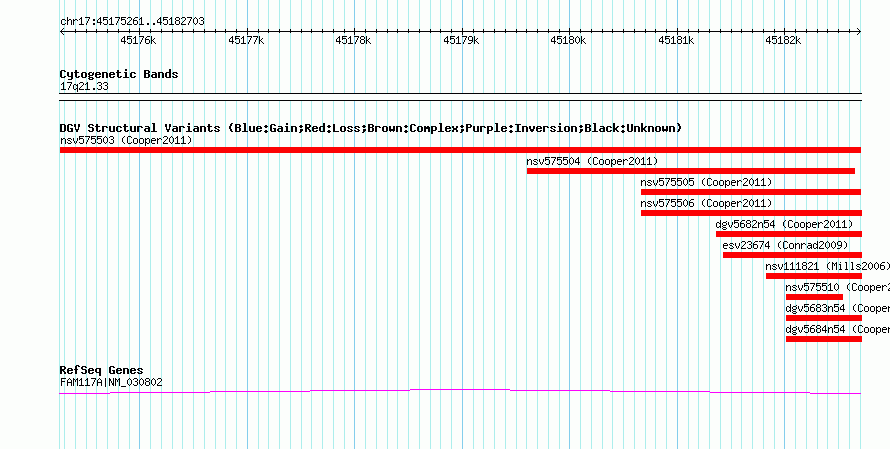This screenshot has width=890, height=449.
Task: Click the 45181k ruler mark
Action: pyautogui.click(x=676, y=40)
